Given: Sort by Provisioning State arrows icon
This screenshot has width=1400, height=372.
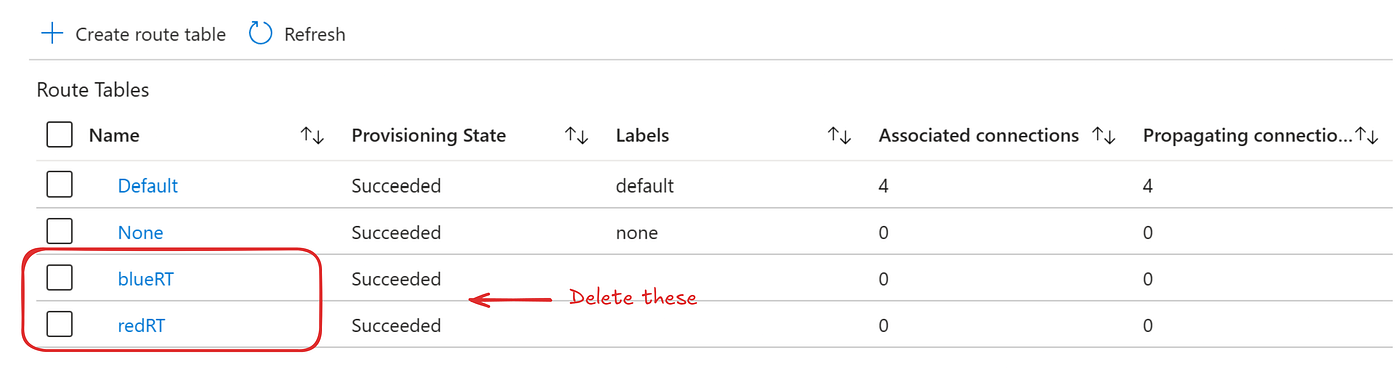Looking at the screenshot, I should coord(577,136).
